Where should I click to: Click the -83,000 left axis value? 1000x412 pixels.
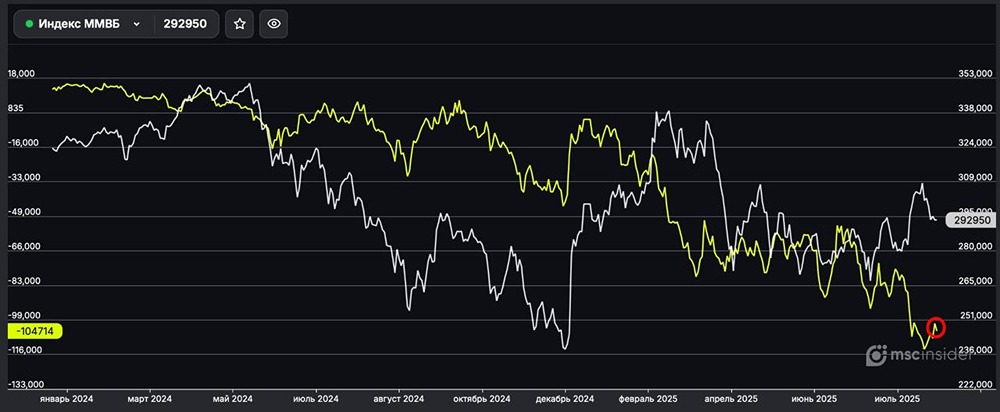[x=23, y=281]
